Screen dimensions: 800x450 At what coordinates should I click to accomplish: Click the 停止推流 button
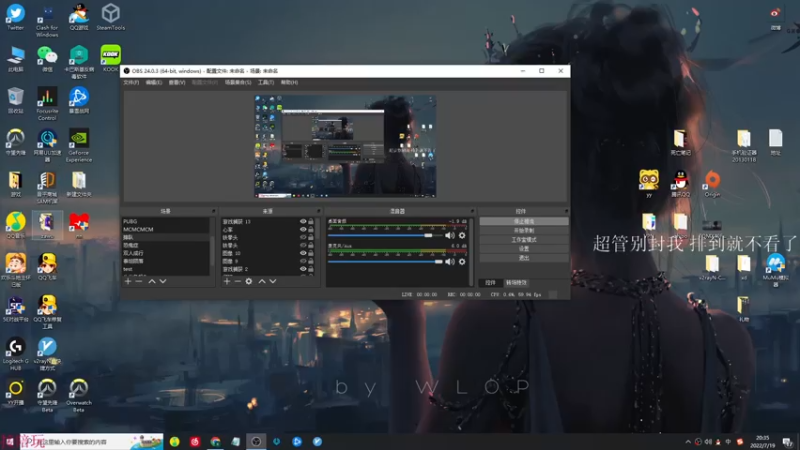524,221
